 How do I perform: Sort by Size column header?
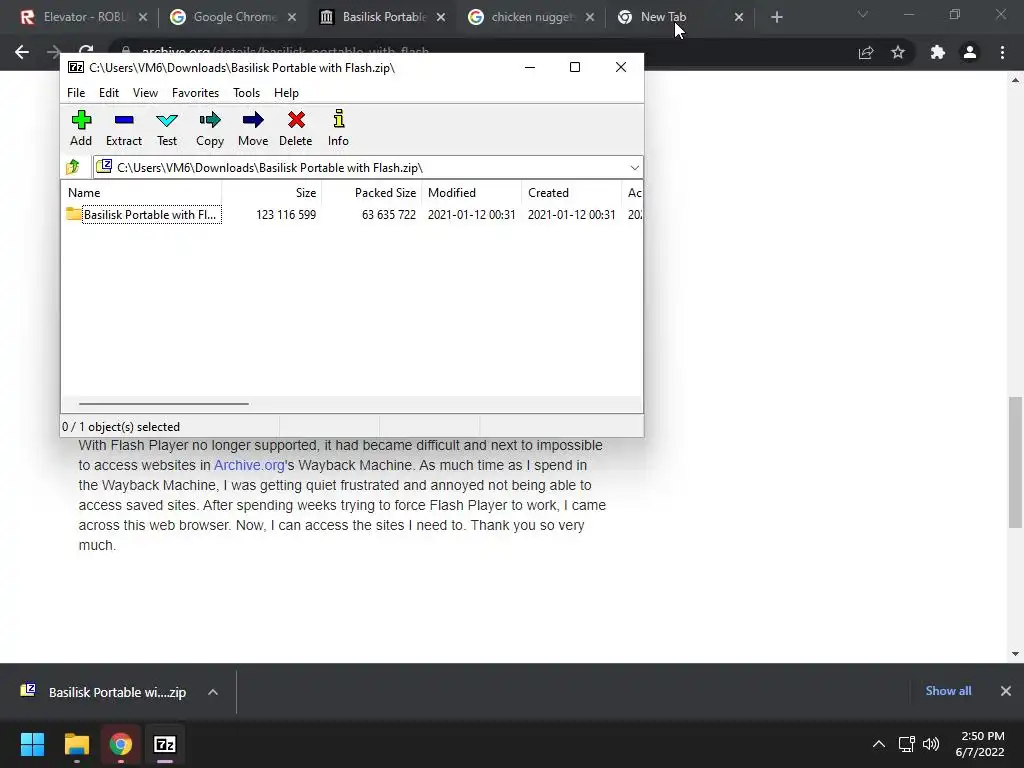[x=272, y=193]
